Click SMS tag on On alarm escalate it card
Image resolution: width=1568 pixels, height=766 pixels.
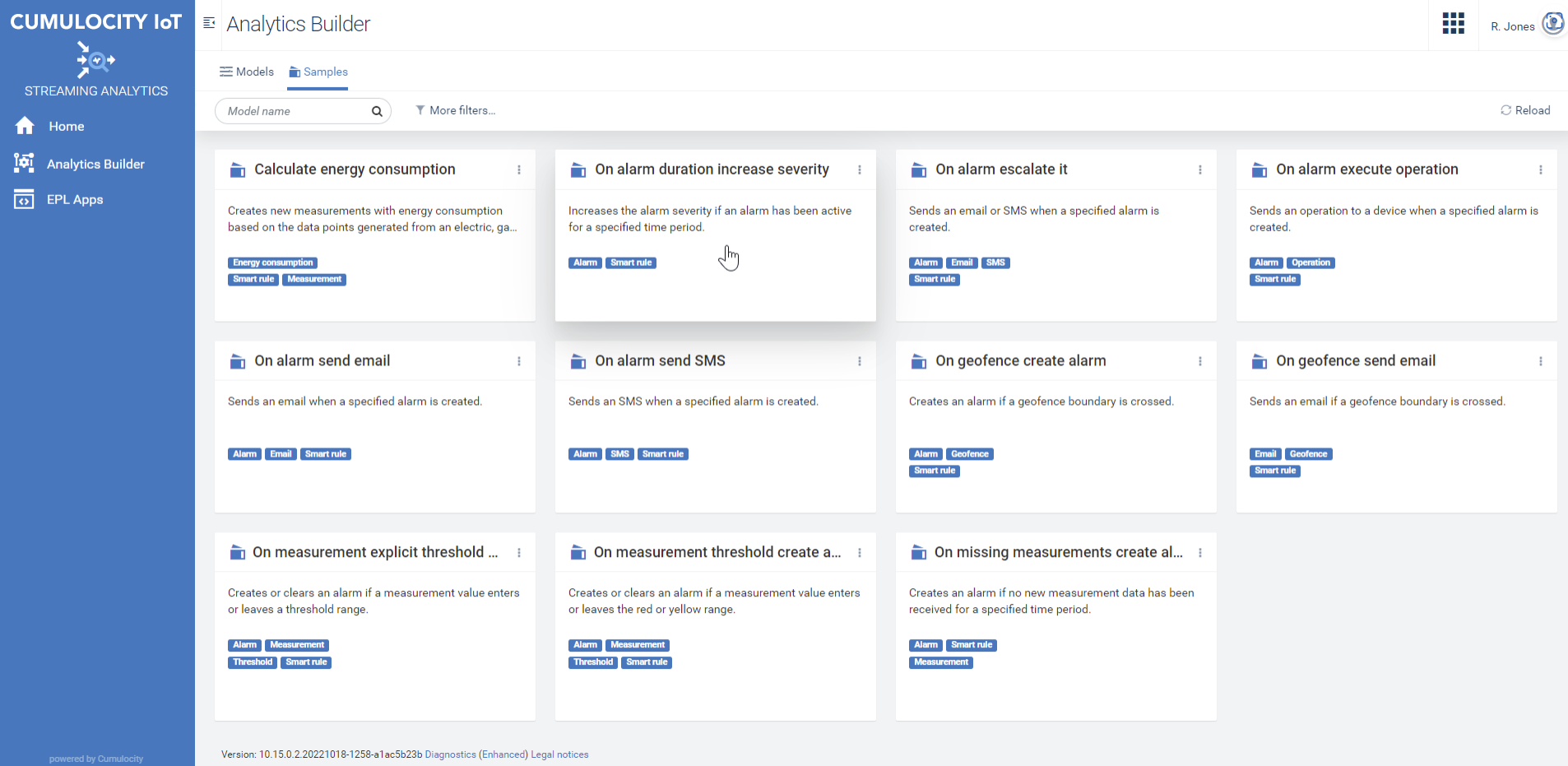pyautogui.click(x=995, y=262)
